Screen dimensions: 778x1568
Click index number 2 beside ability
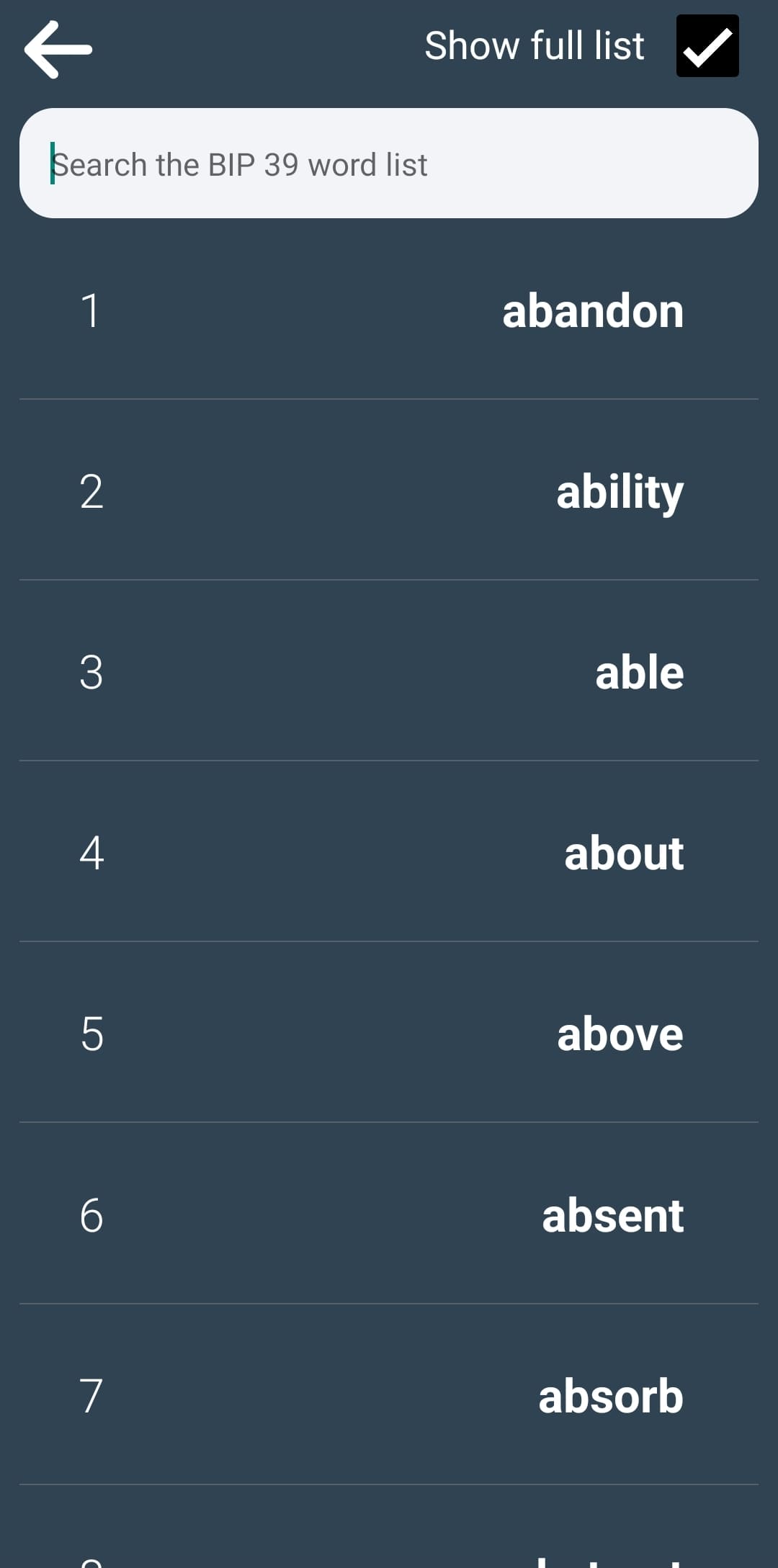pos(91,492)
